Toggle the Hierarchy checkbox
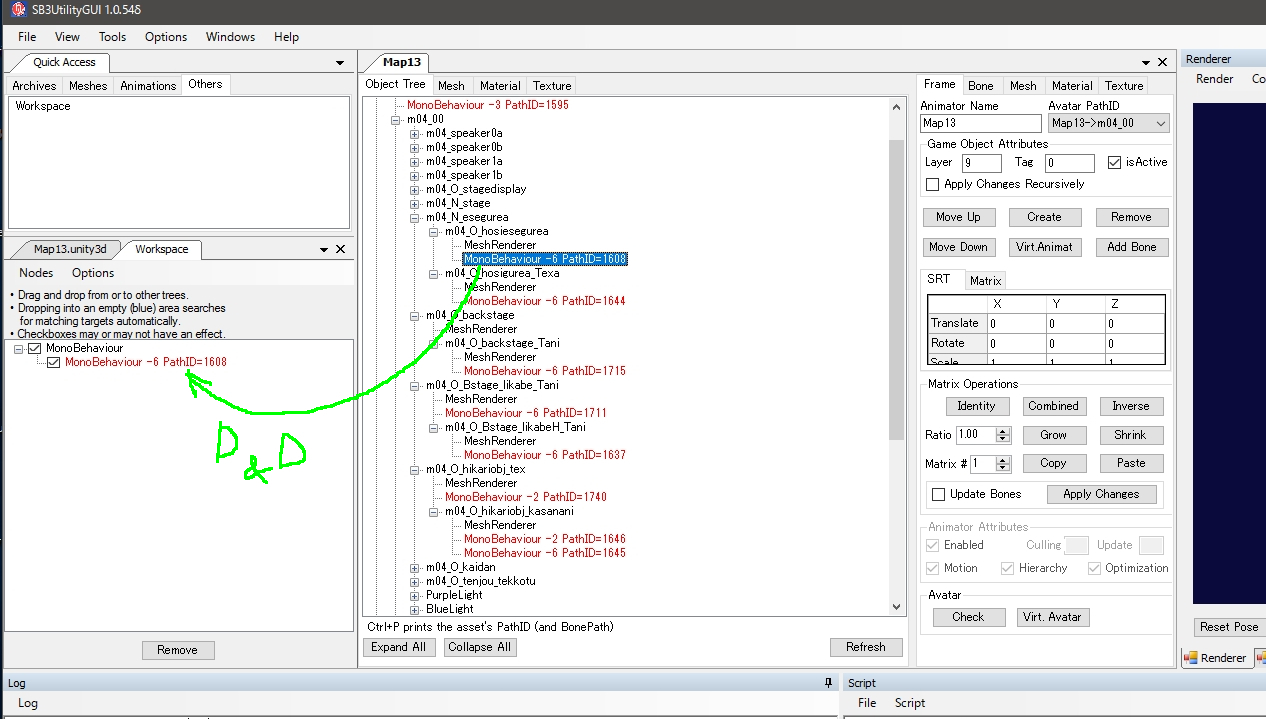The image size is (1266, 719). click(1007, 568)
